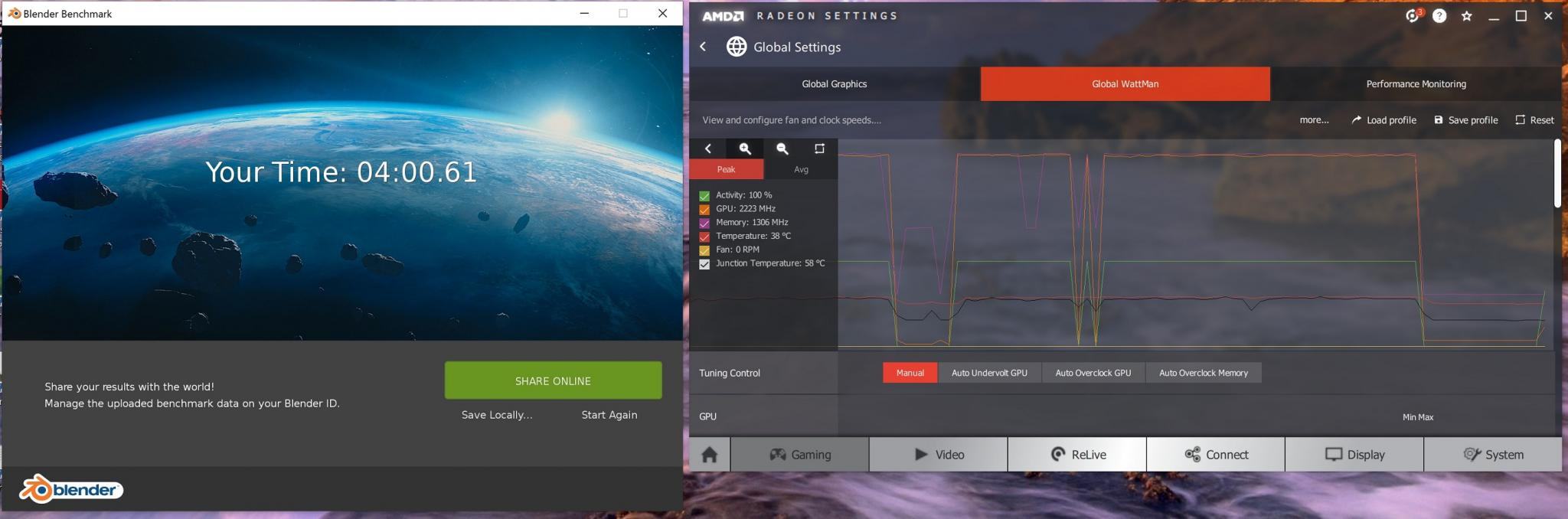Click the Blender logo in Benchmark window
Screen dimensions: 1568x519
[71, 489]
